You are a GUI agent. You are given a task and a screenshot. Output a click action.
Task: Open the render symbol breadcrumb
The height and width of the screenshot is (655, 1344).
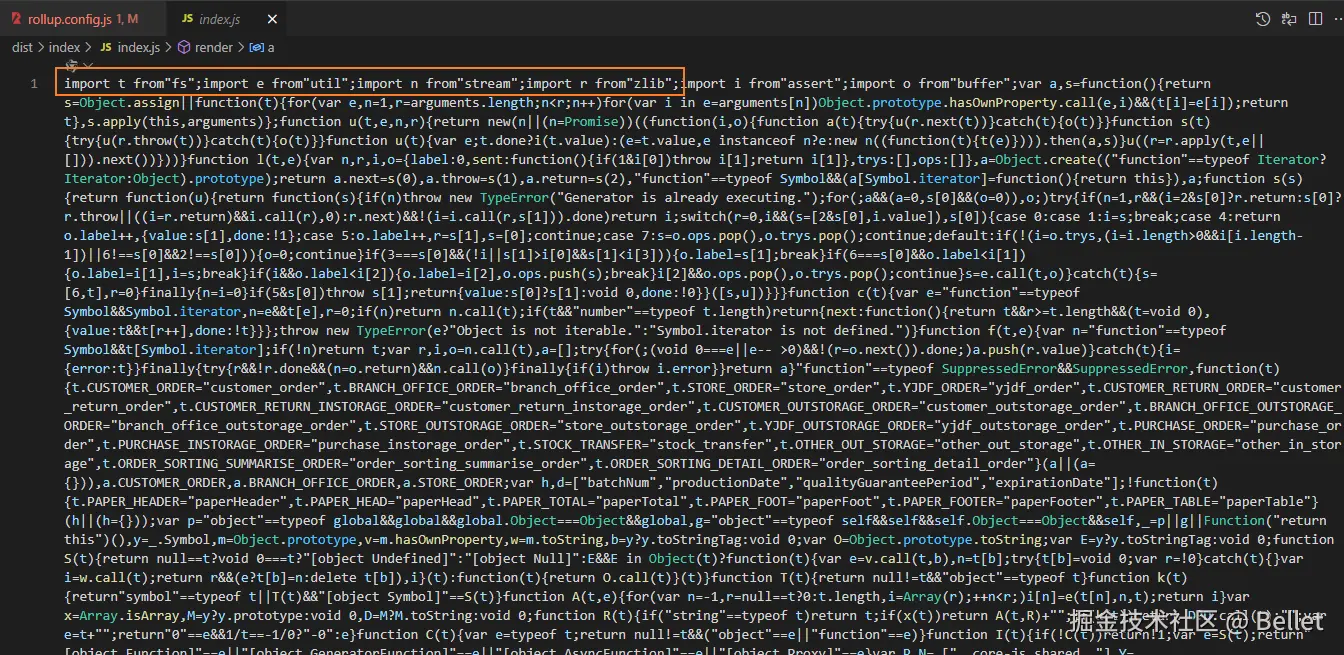pos(205,47)
